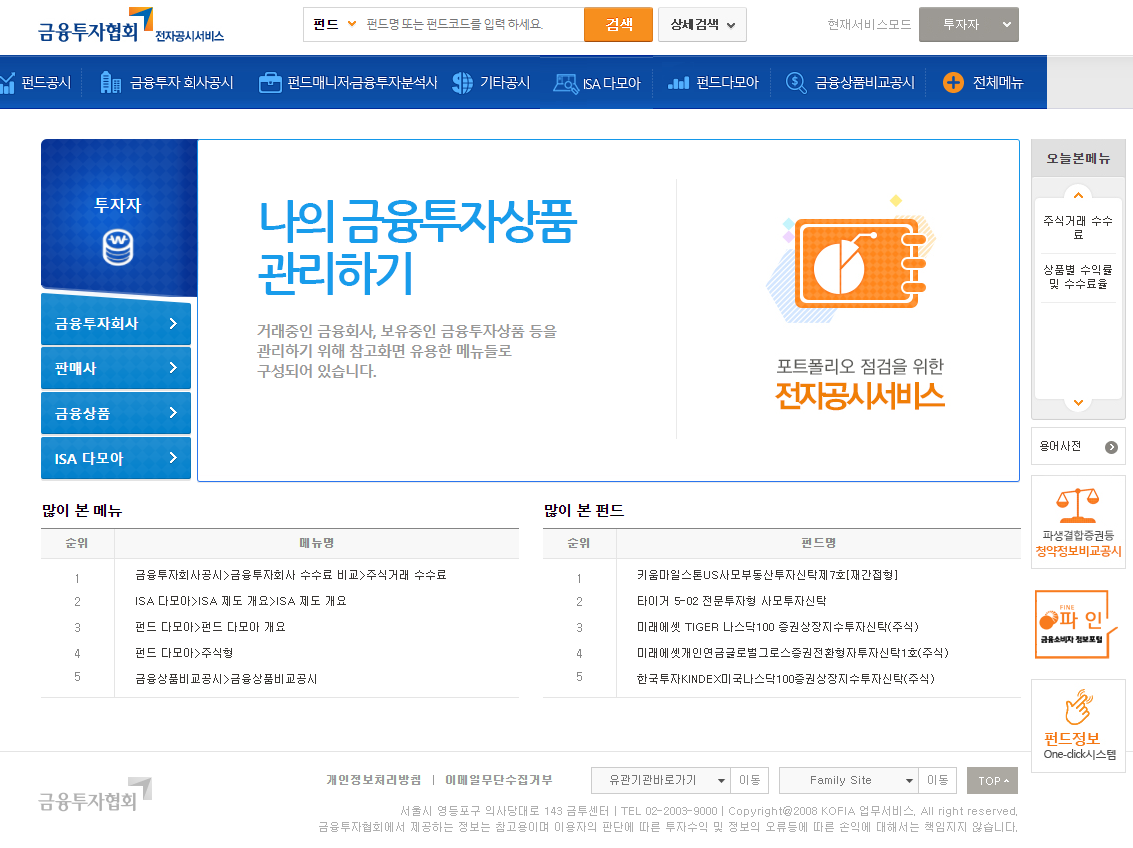Open the 투자자 service mode dropdown
Image resolution: width=1133 pixels, height=848 pixels.
click(968, 25)
